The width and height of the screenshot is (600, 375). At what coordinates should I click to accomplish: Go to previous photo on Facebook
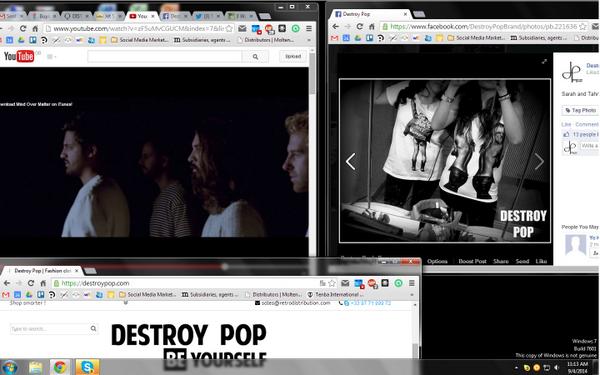(x=351, y=161)
